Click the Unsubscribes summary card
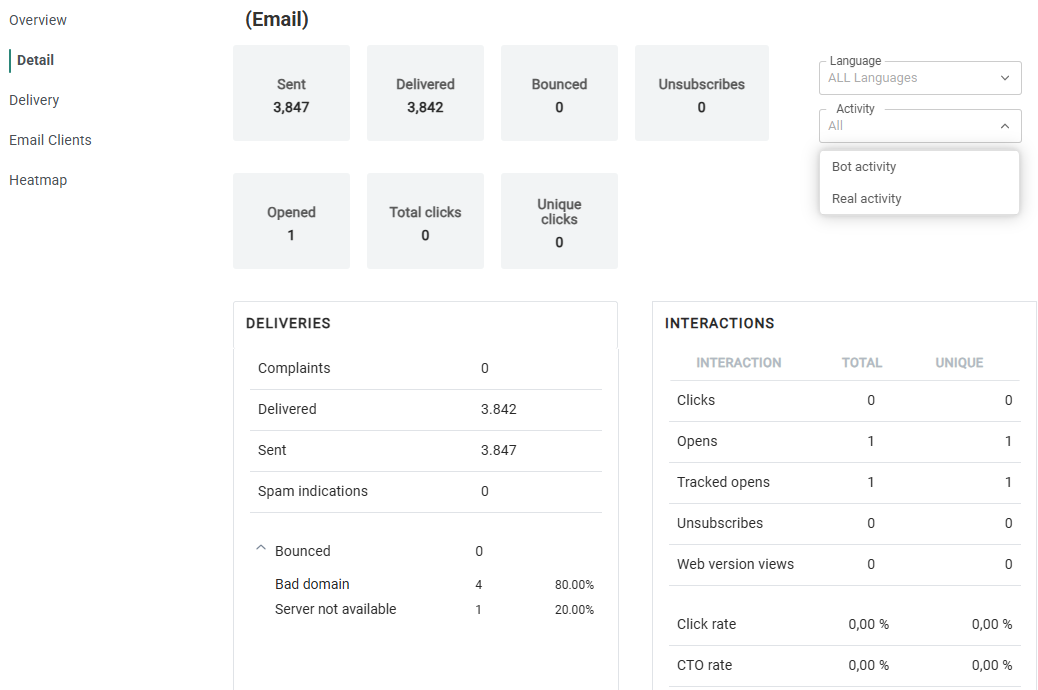This screenshot has width=1038, height=690. (701, 94)
